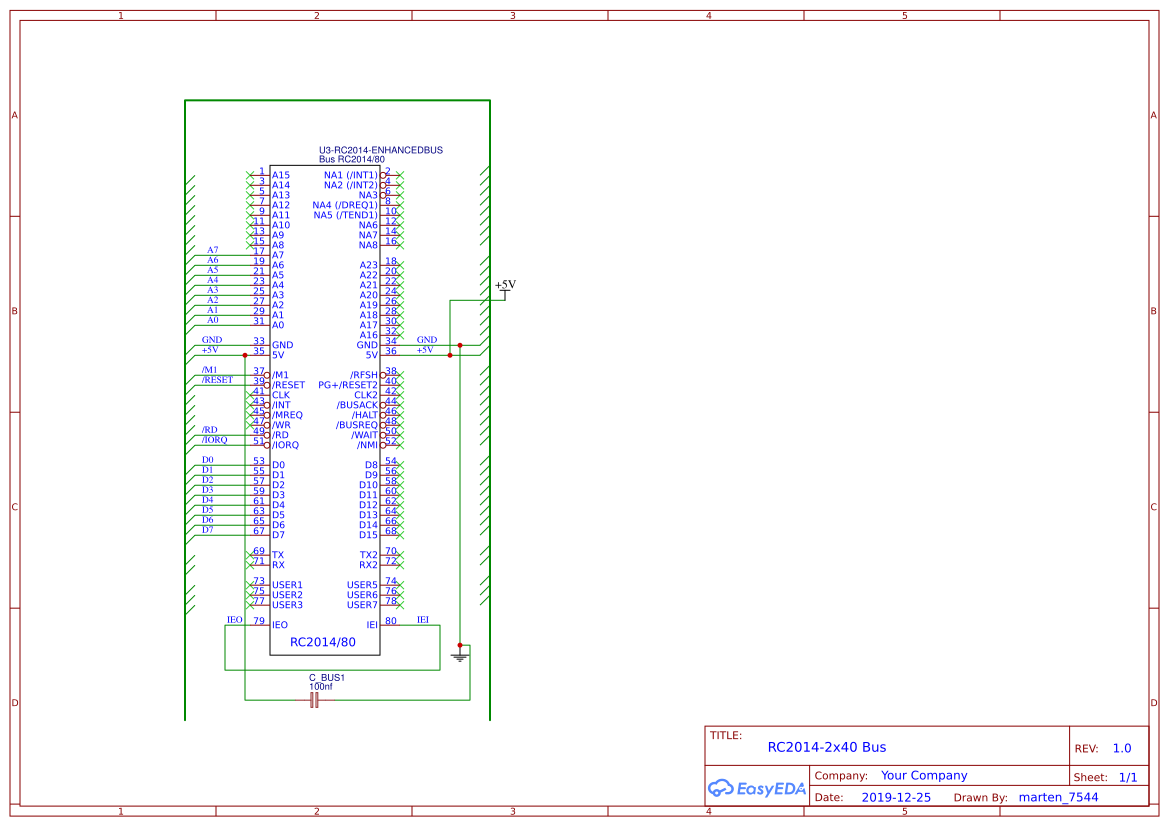Select the date 2019-12-25 field
The height and width of the screenshot is (827, 1169).
point(895,798)
